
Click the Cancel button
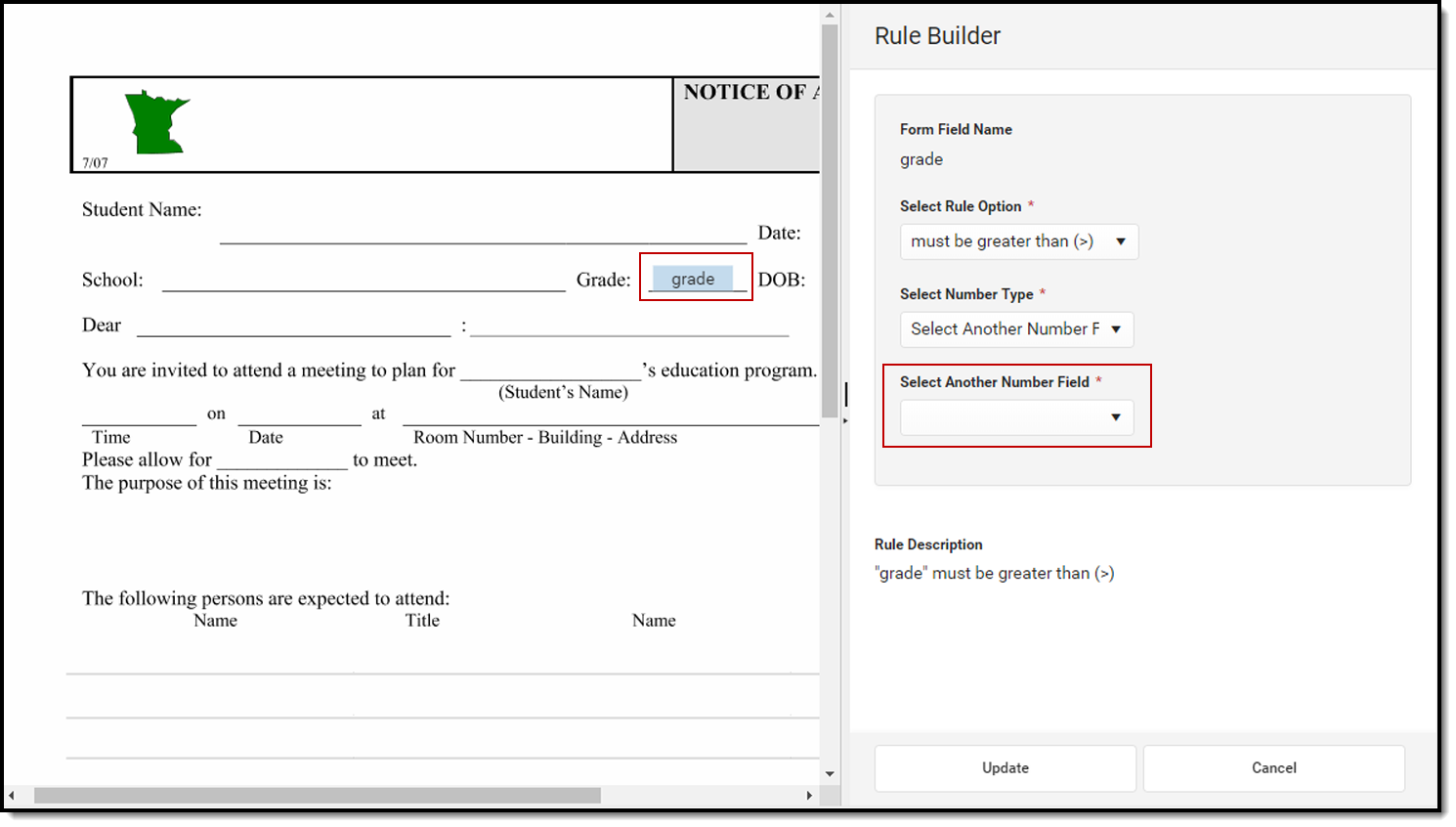(1274, 768)
